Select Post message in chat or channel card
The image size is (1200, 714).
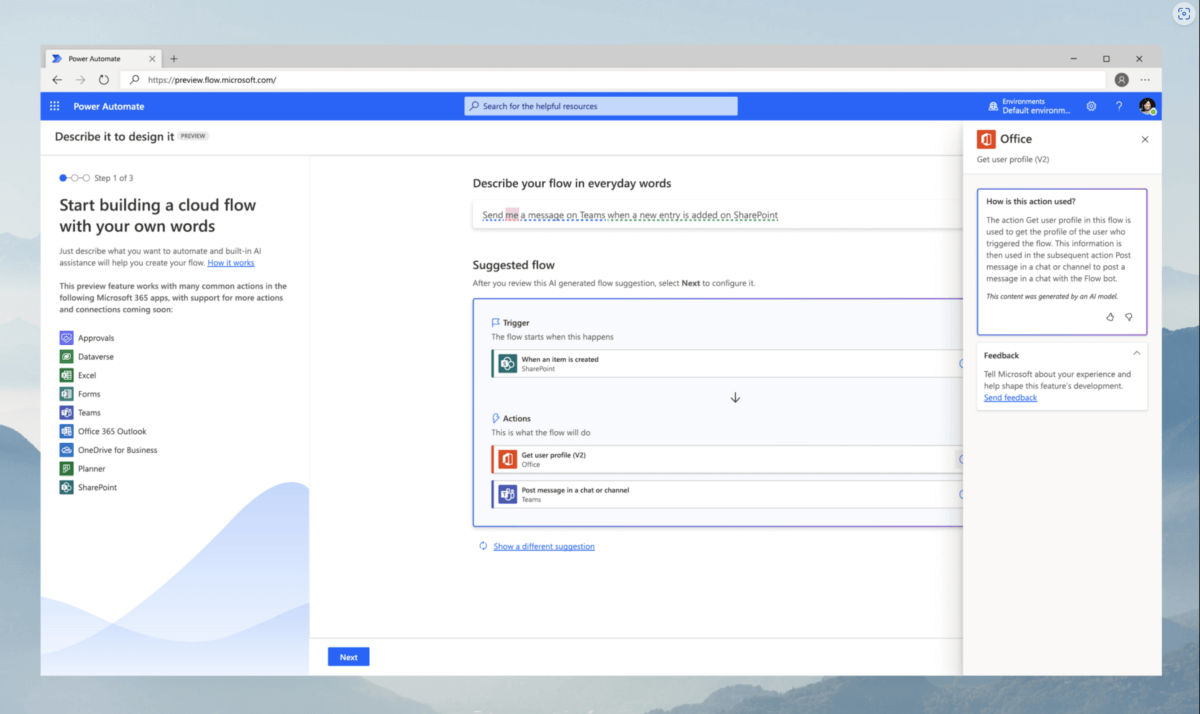click(727, 495)
